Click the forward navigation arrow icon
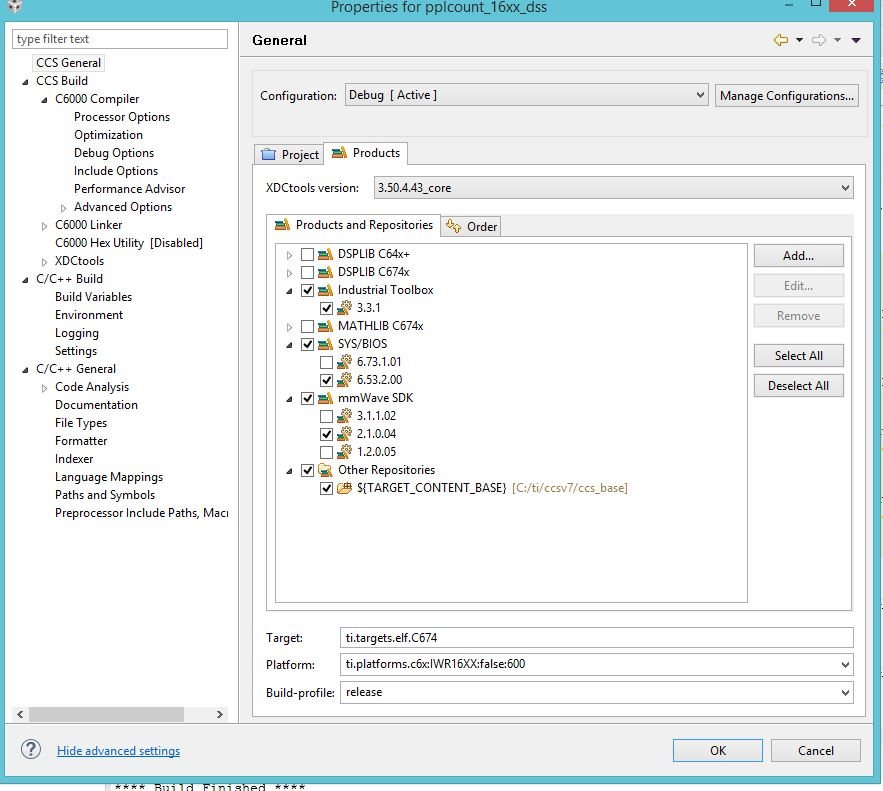The width and height of the screenshot is (883, 791). pos(819,40)
